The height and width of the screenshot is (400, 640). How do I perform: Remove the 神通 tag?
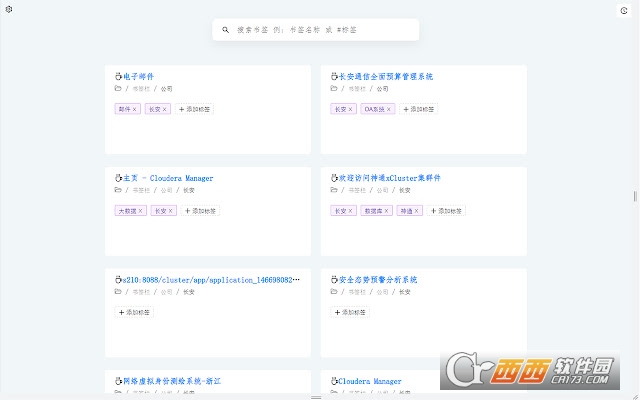click(416, 211)
